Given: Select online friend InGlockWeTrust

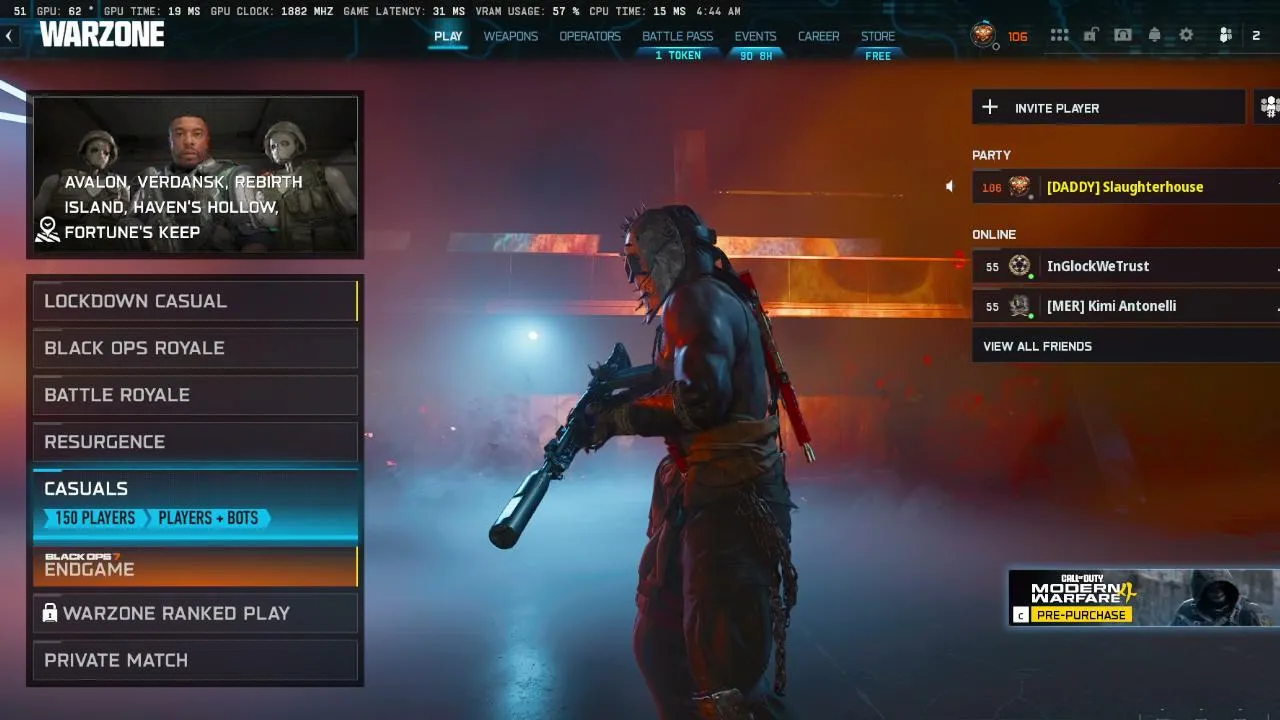Looking at the screenshot, I should click(x=1126, y=266).
